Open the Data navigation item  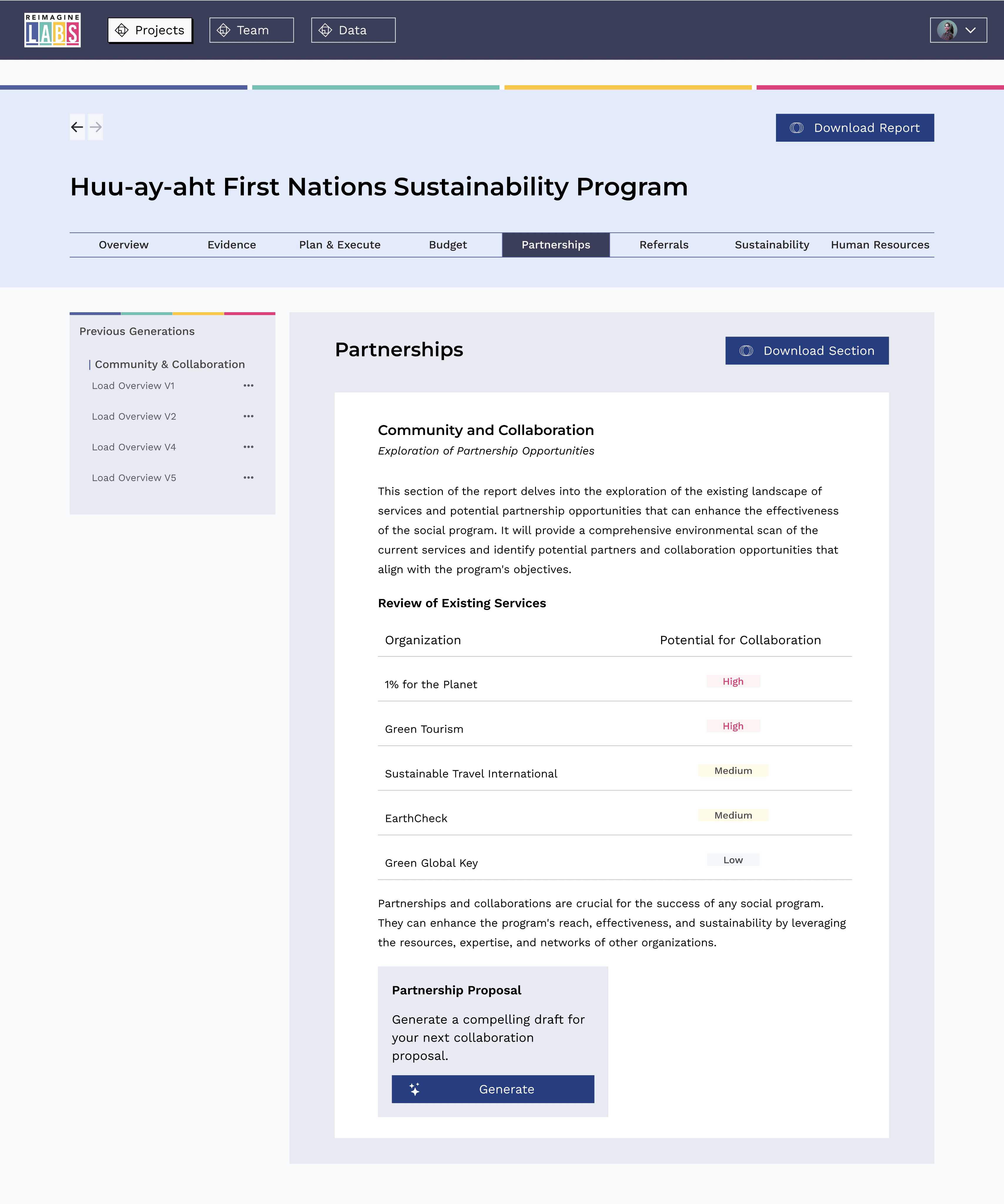[353, 30]
